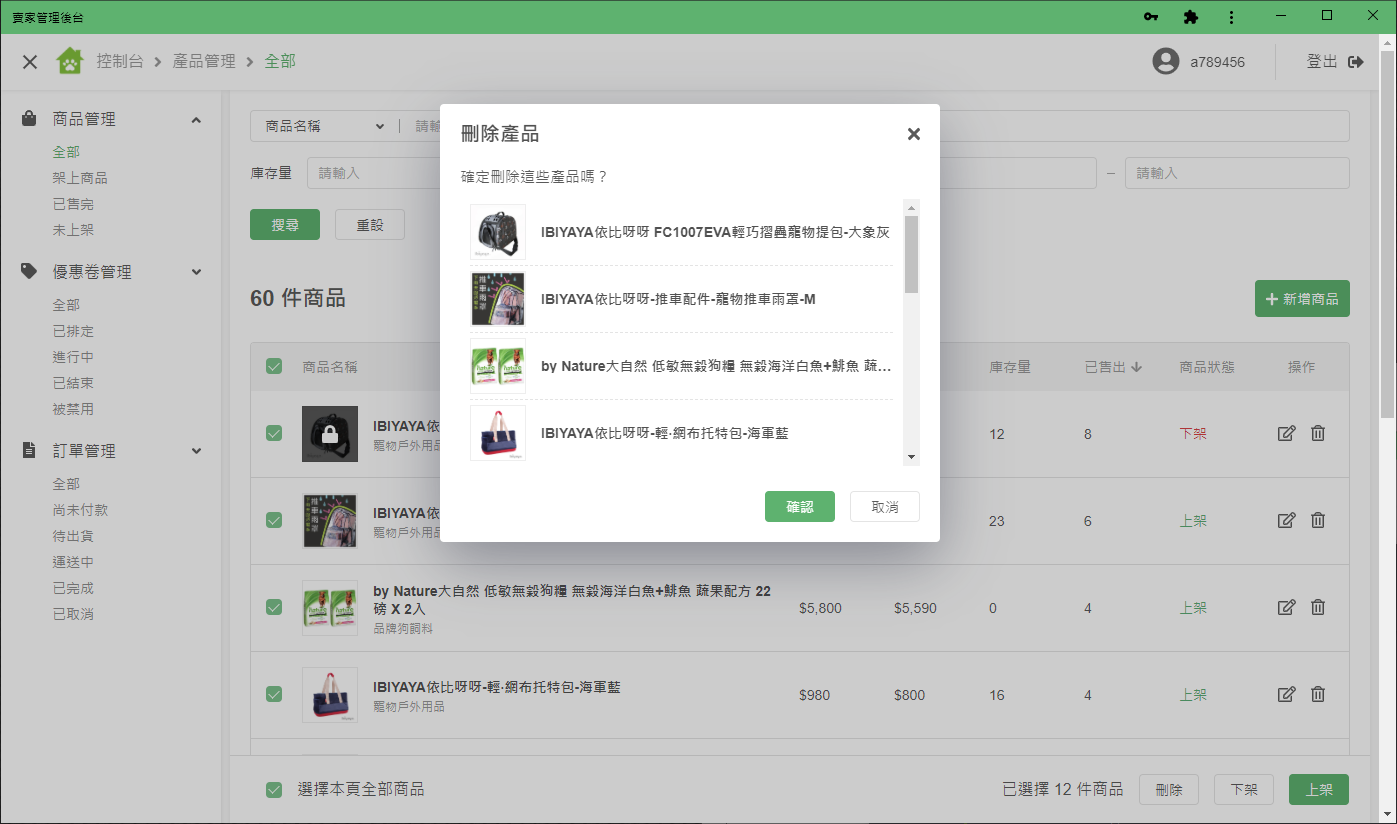
Task: Expand the 優惠卷管理 chevron
Action: [x=196, y=272]
